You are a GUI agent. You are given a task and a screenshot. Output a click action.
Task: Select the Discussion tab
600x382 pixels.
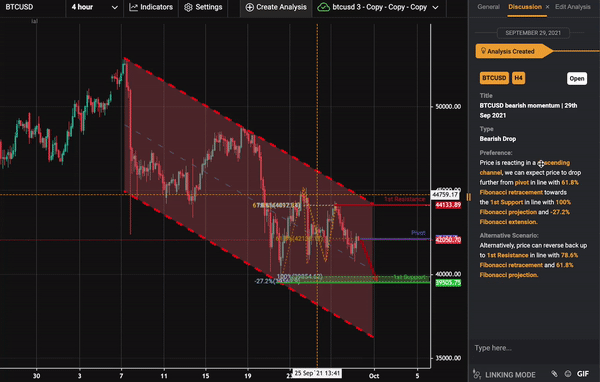(x=525, y=7)
